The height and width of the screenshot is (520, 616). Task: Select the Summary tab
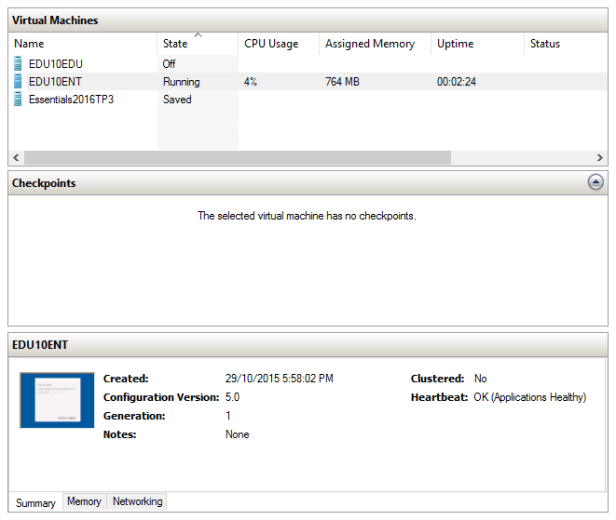(x=36, y=503)
